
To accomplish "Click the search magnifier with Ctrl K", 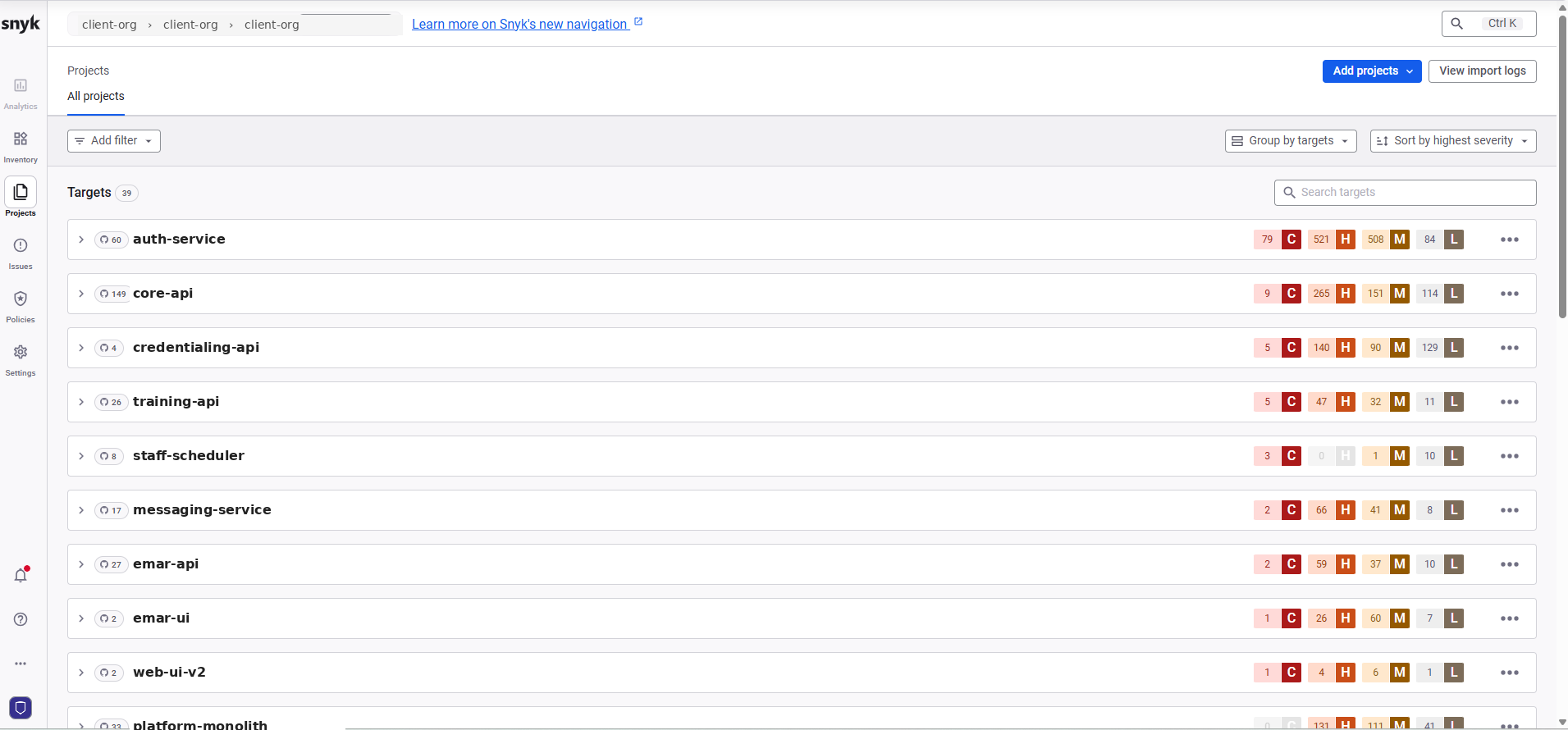I will tap(1488, 24).
